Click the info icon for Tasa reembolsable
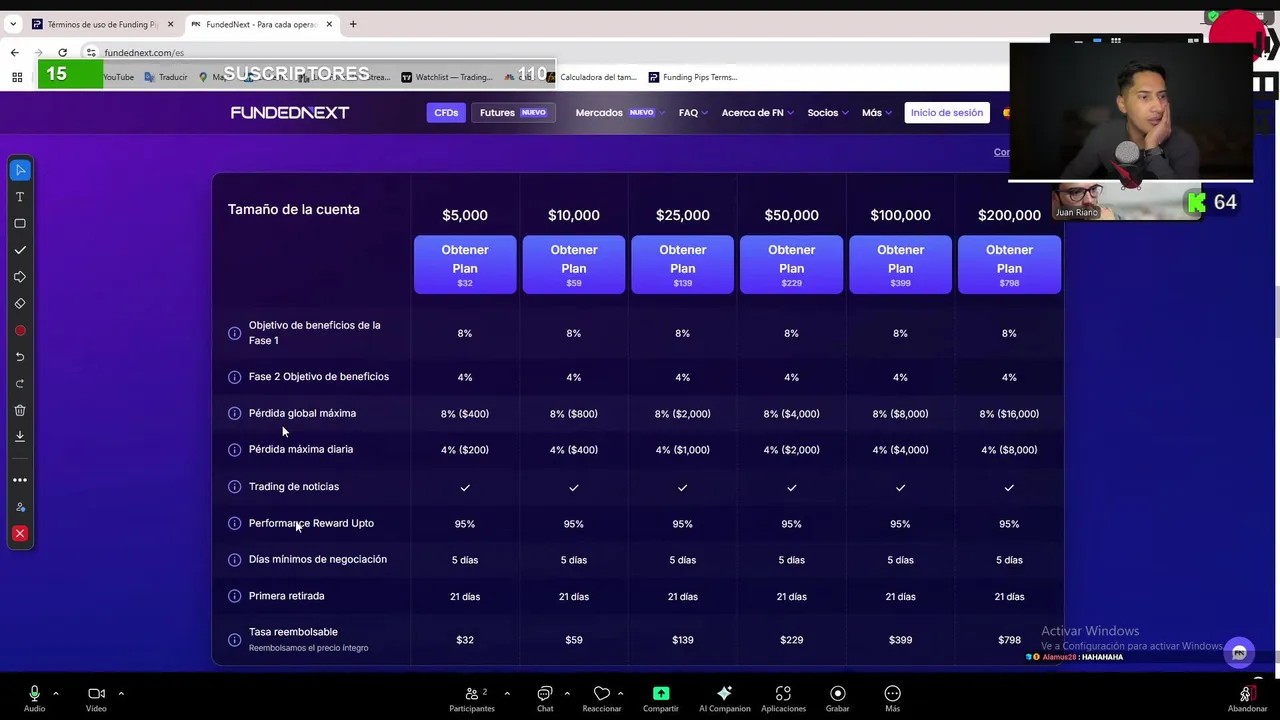The width and height of the screenshot is (1280, 720). 234,640
